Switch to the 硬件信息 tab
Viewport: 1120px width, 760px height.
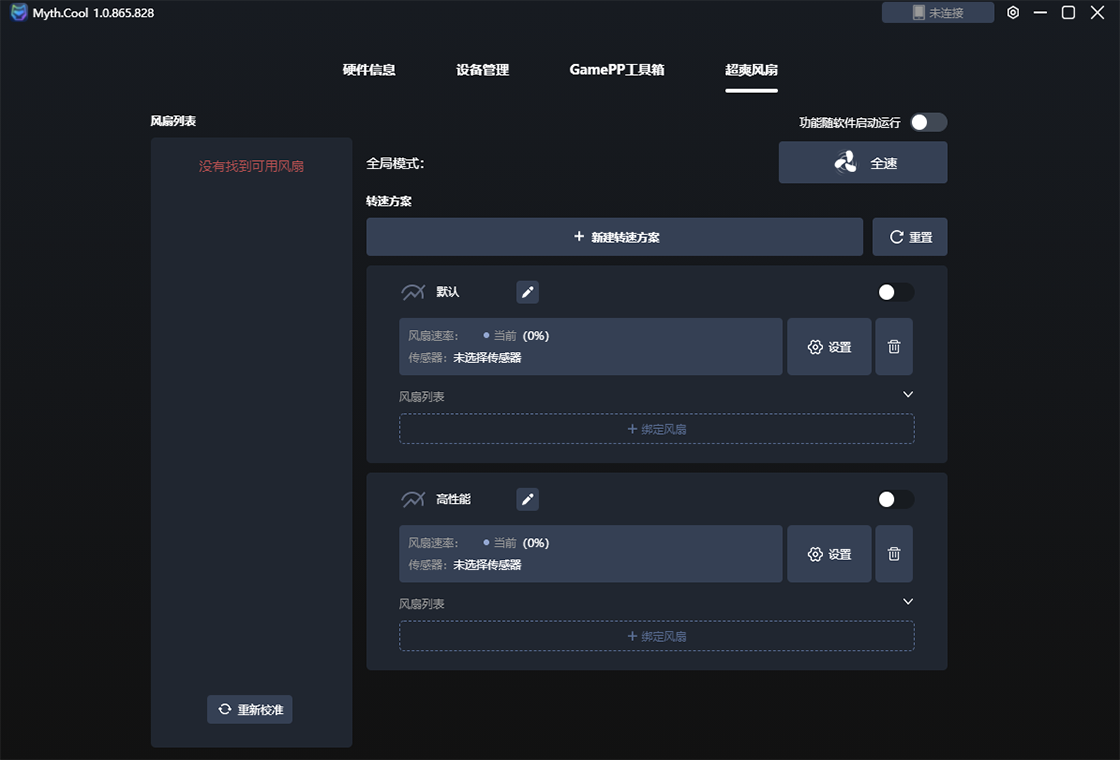pos(369,70)
